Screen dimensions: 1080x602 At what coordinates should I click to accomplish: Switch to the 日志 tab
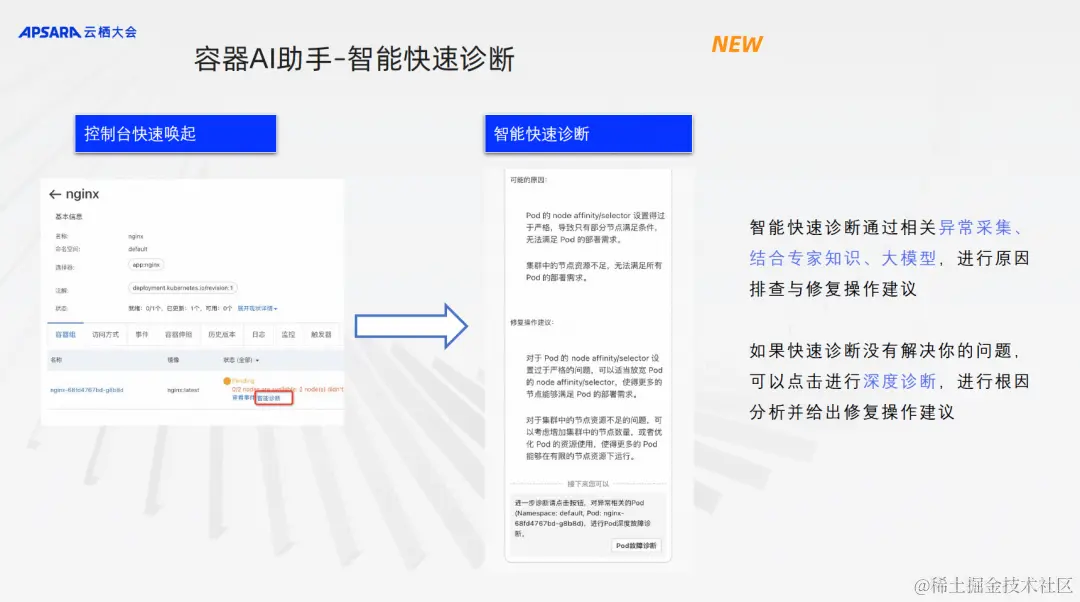(258, 334)
